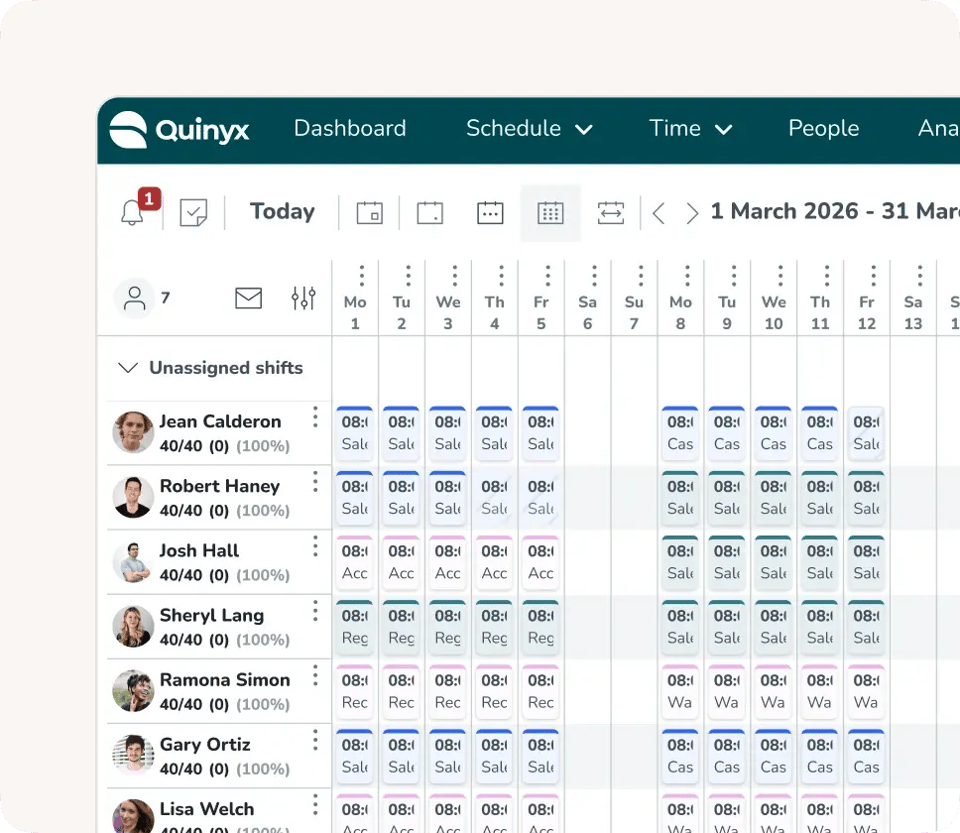Open the filter sliders icon
960x833 pixels.
(304, 298)
